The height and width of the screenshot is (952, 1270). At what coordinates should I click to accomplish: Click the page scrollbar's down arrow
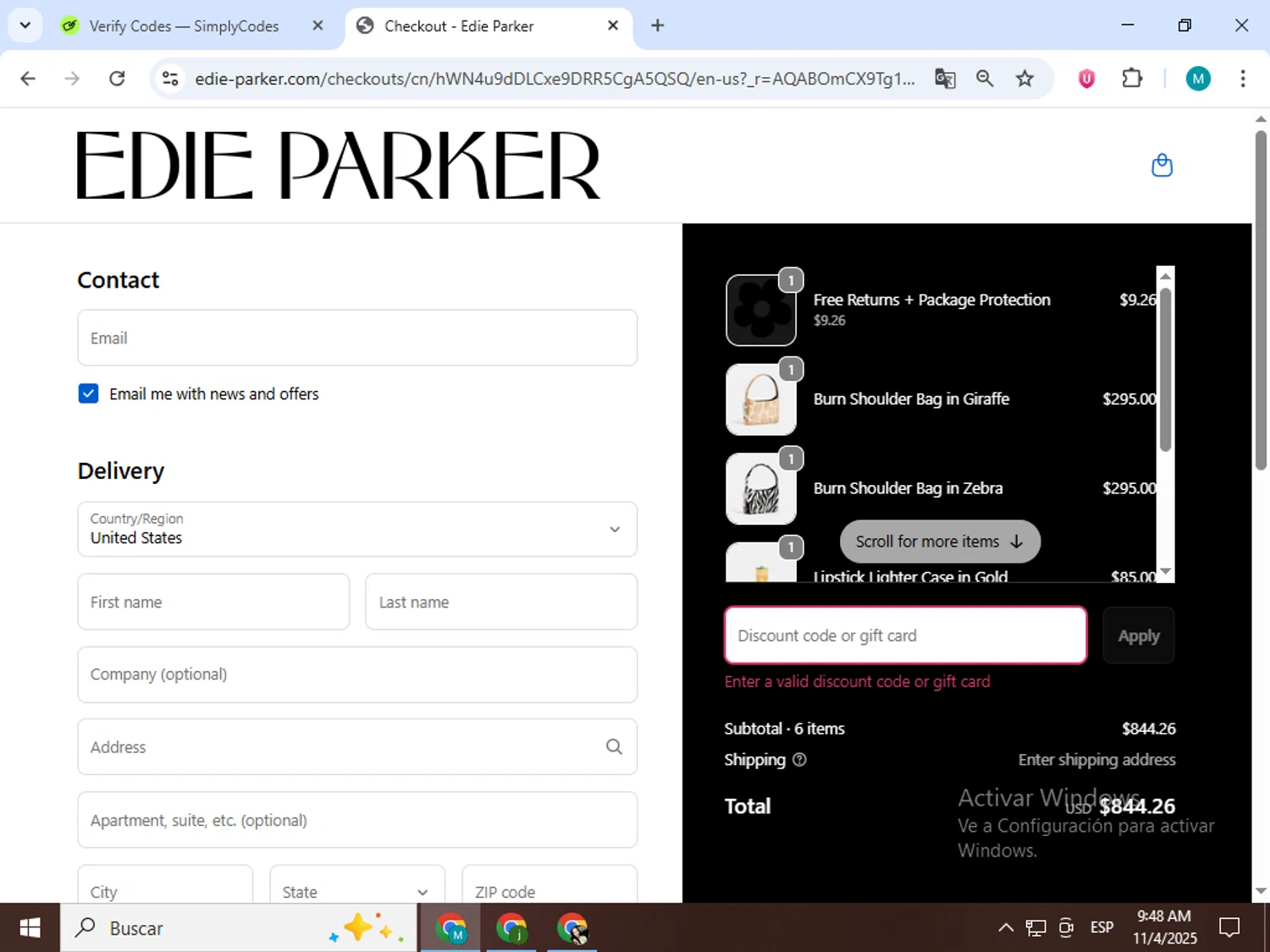coord(1261,891)
